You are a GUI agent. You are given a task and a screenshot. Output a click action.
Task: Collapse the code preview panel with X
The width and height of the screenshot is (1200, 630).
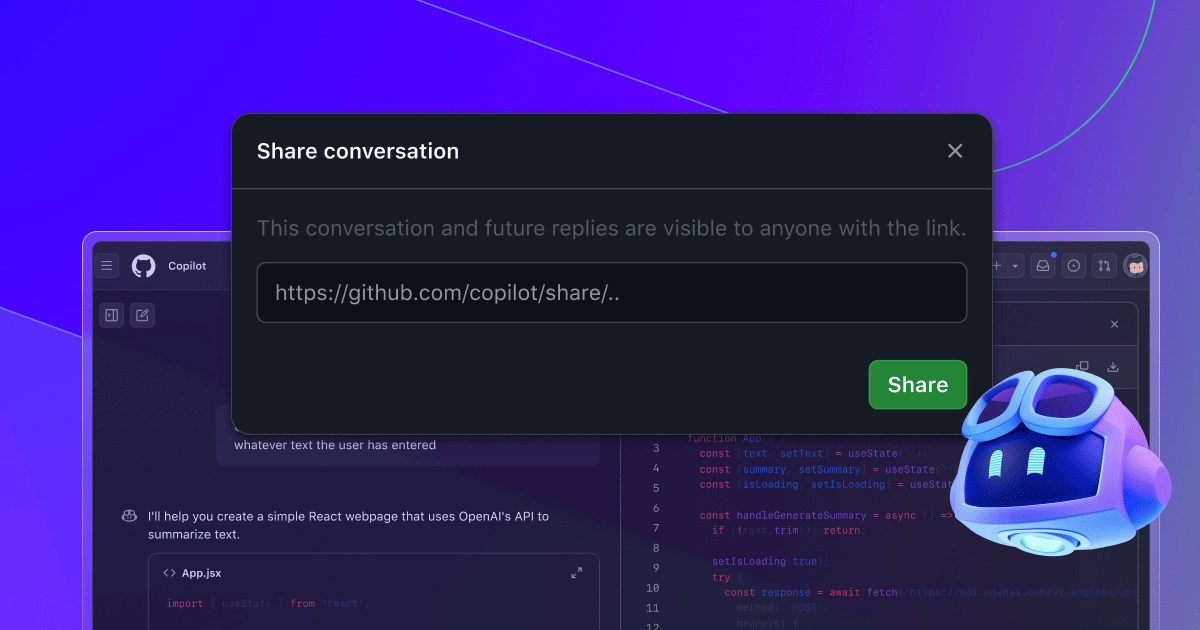[1114, 324]
